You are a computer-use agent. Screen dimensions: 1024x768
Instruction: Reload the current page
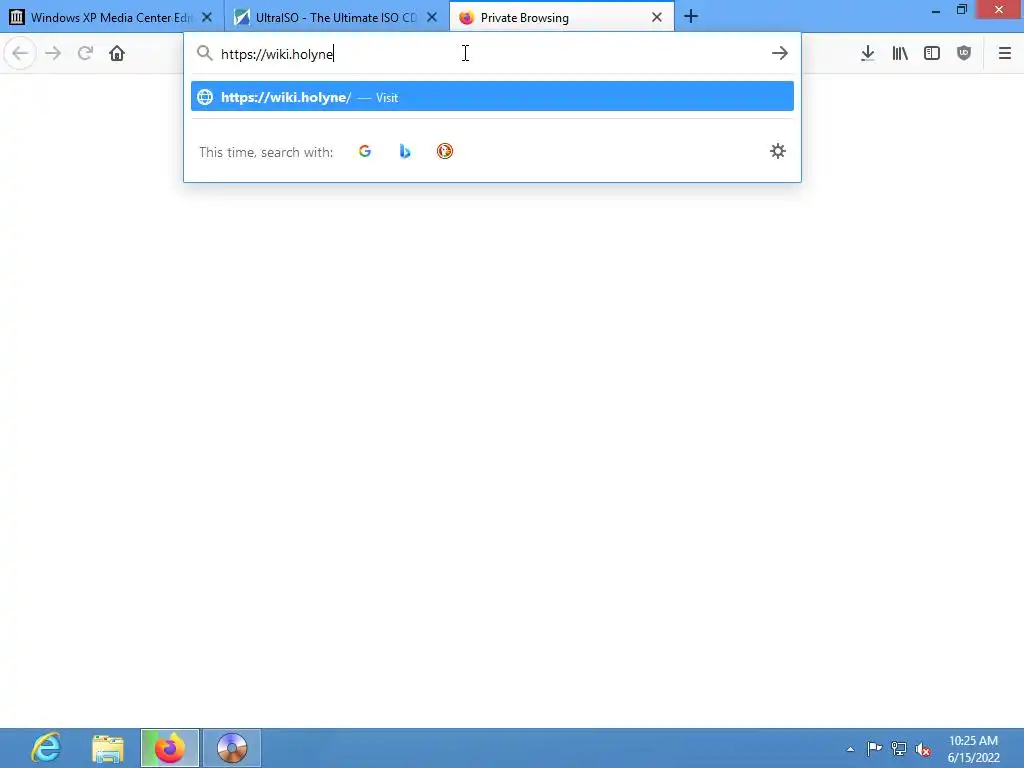point(85,53)
